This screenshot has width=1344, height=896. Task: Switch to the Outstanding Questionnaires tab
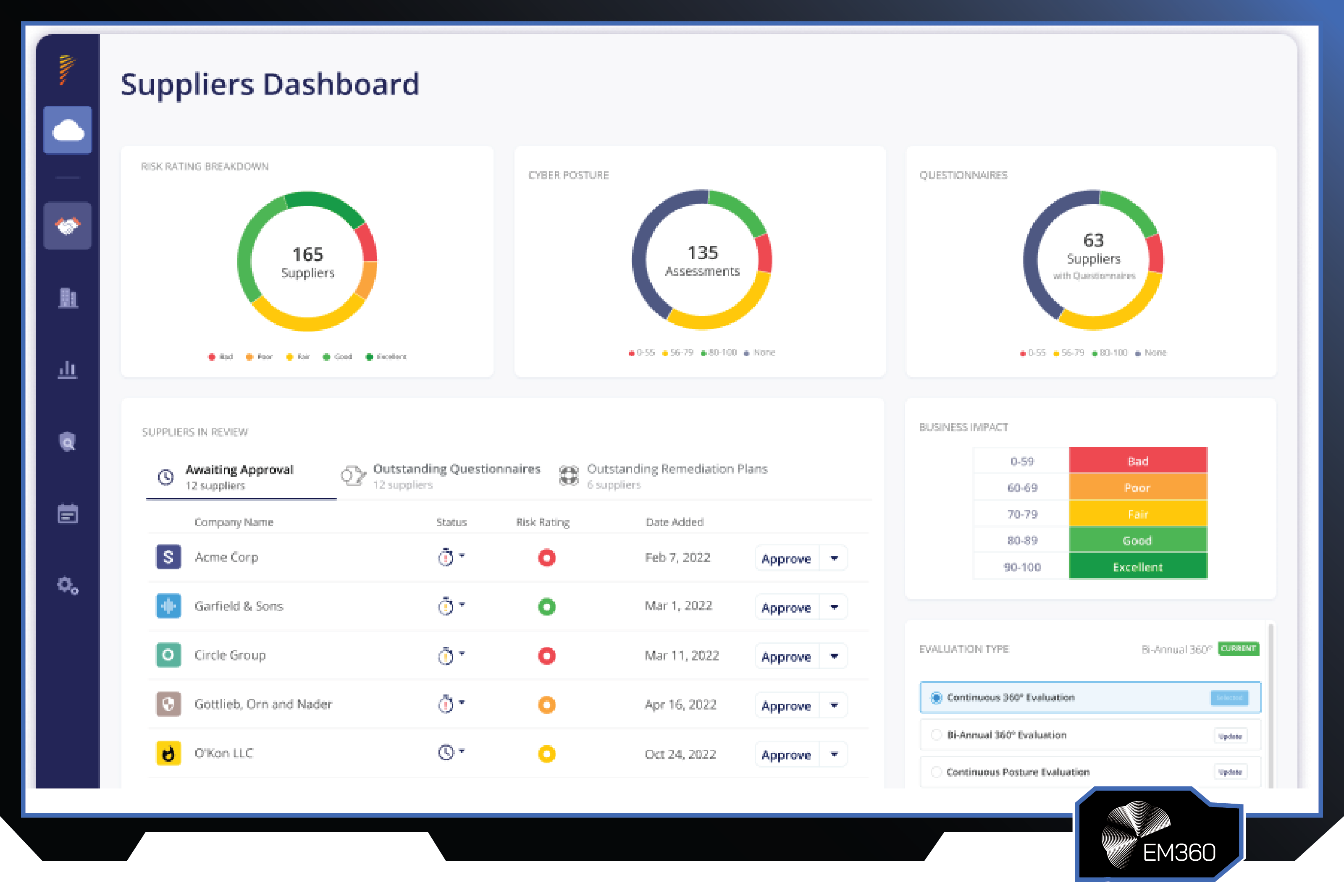[441, 476]
